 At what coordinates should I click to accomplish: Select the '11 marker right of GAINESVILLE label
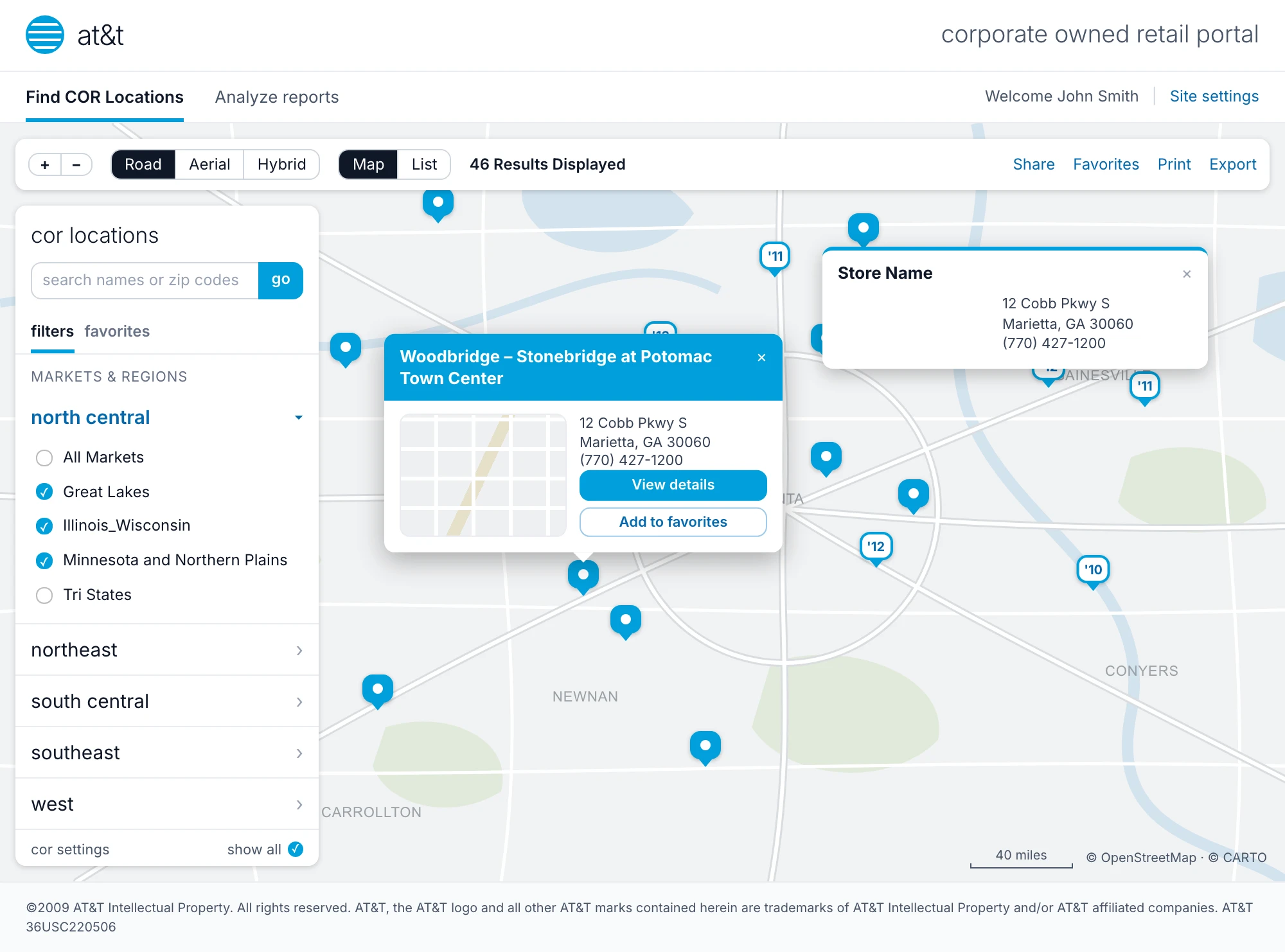coord(1144,389)
